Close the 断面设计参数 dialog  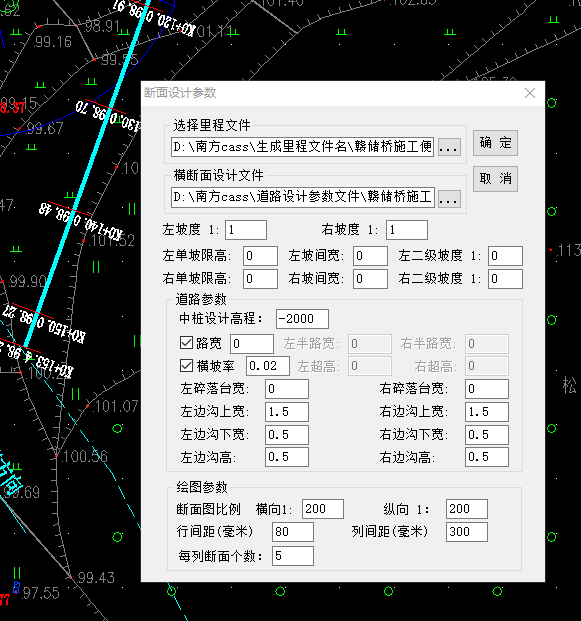(530, 93)
